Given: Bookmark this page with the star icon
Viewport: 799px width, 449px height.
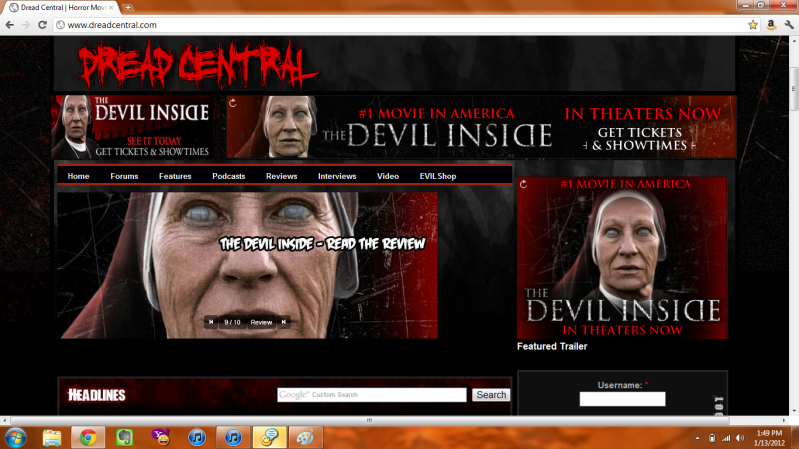Looking at the screenshot, I should (753, 24).
